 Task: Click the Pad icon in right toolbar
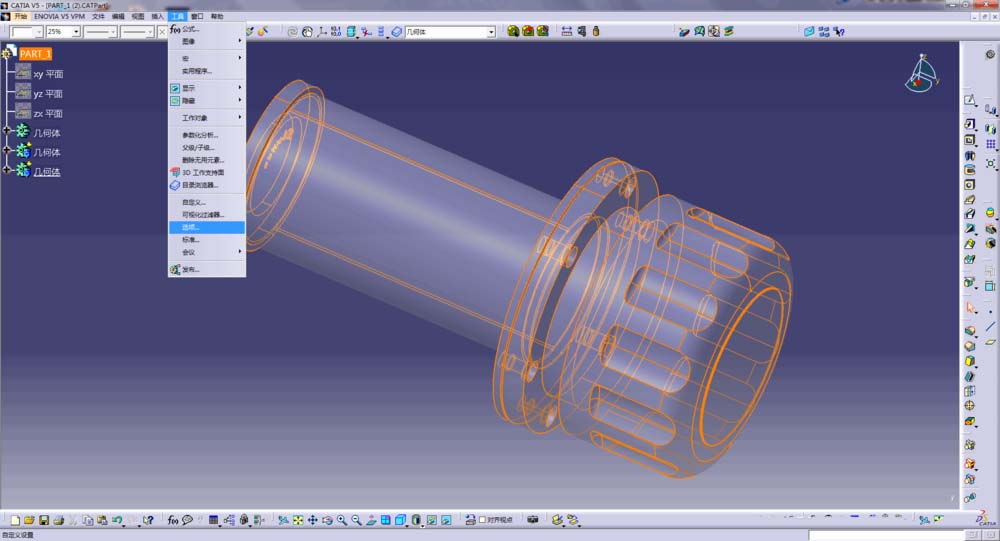pos(969,124)
